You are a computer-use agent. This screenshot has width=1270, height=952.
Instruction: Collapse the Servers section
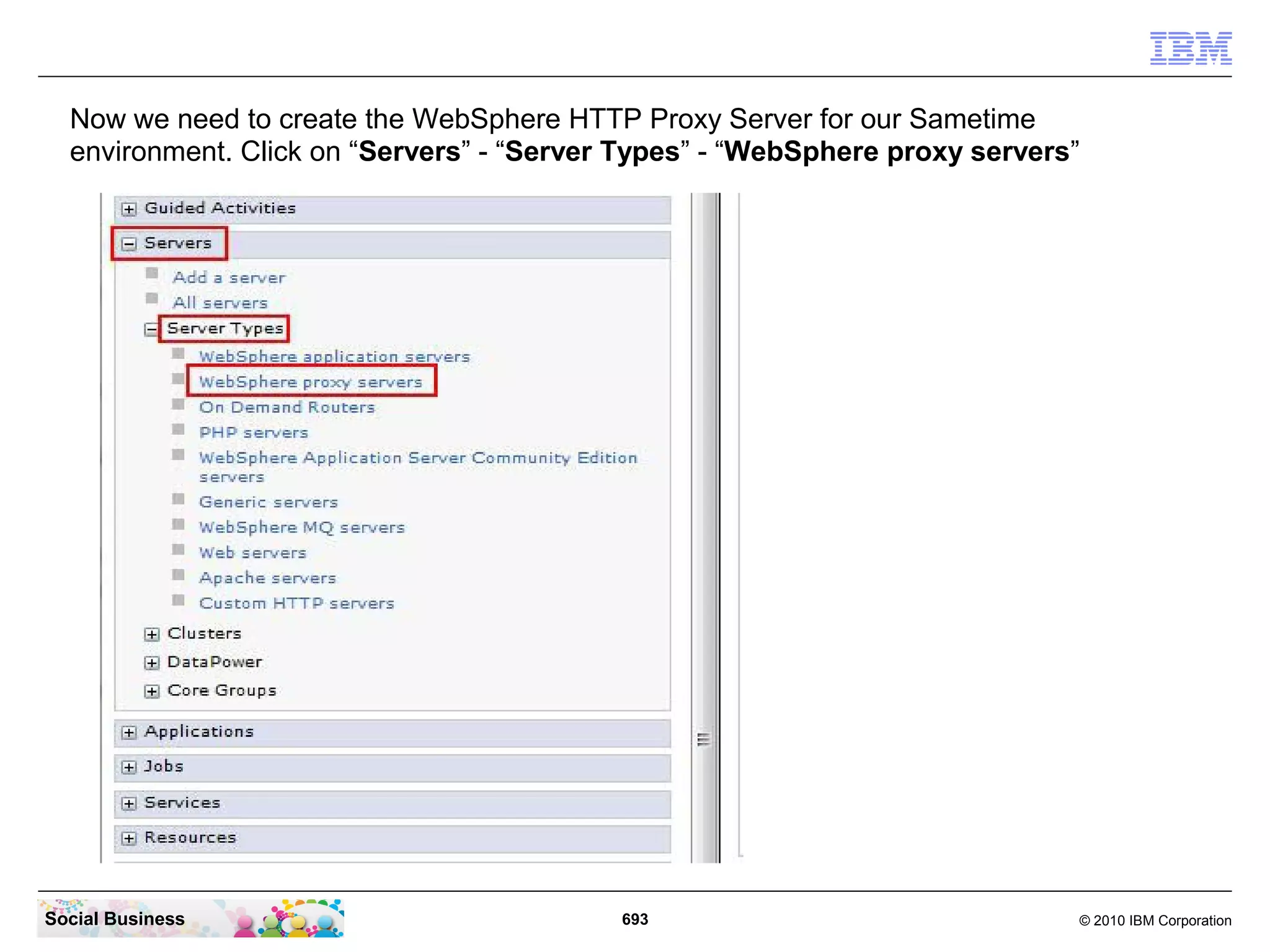pyautogui.click(x=129, y=244)
